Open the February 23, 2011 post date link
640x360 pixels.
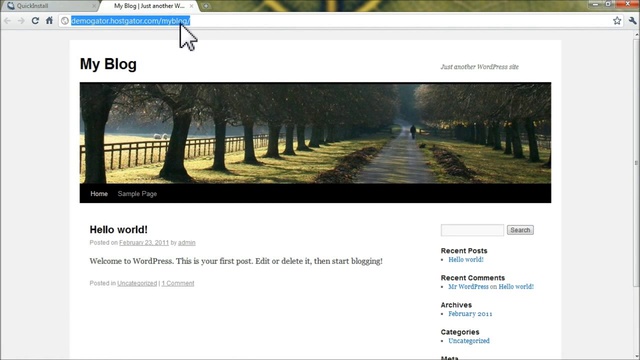click(144, 242)
